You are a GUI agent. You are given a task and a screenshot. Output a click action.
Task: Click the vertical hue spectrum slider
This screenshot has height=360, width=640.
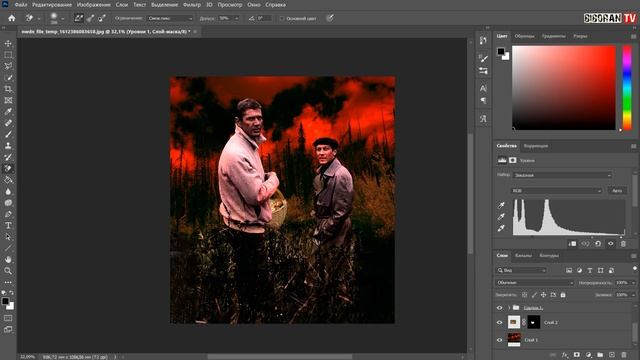click(x=627, y=88)
